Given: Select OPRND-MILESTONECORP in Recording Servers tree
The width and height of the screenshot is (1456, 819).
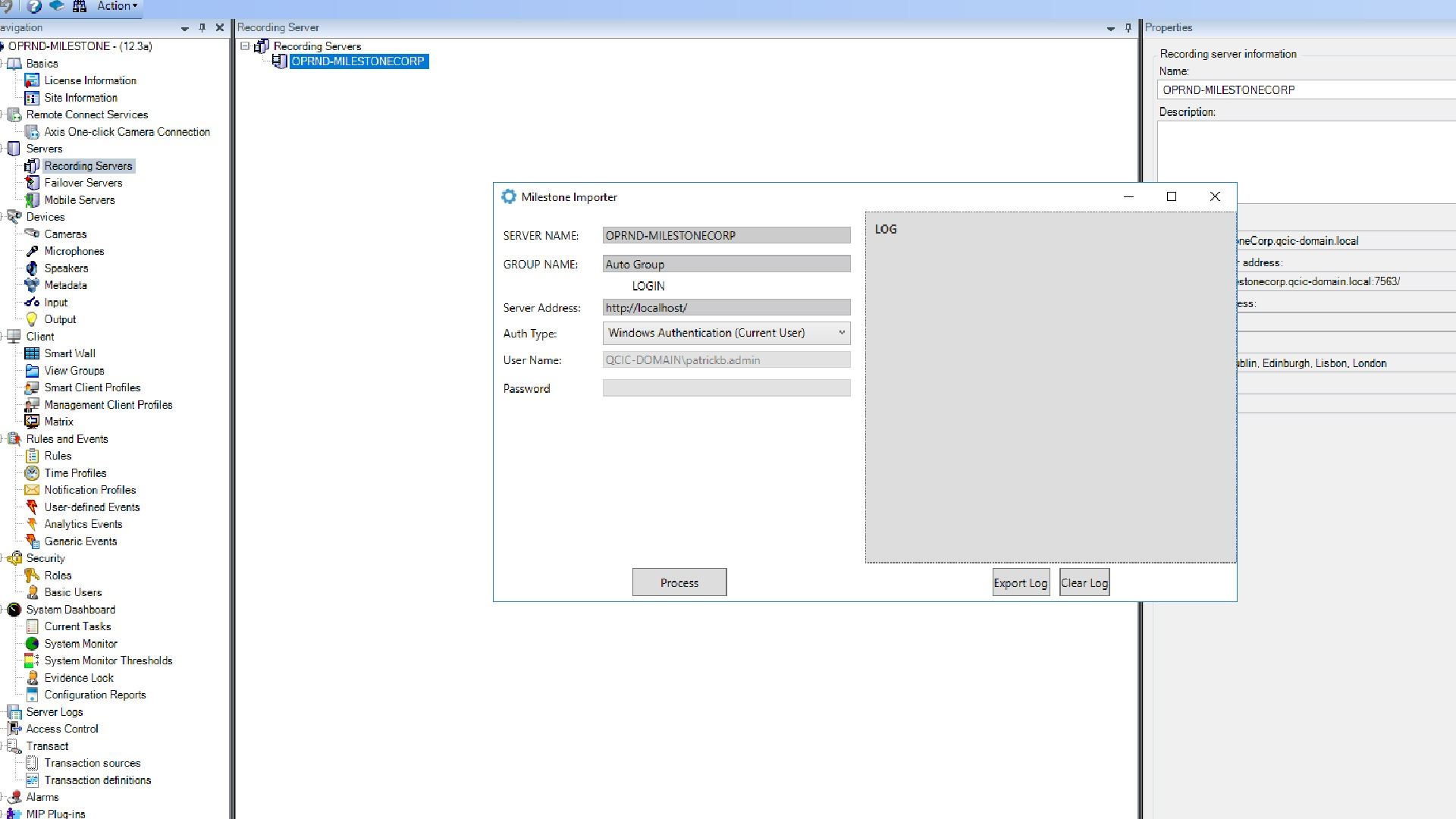Looking at the screenshot, I should coord(358,61).
